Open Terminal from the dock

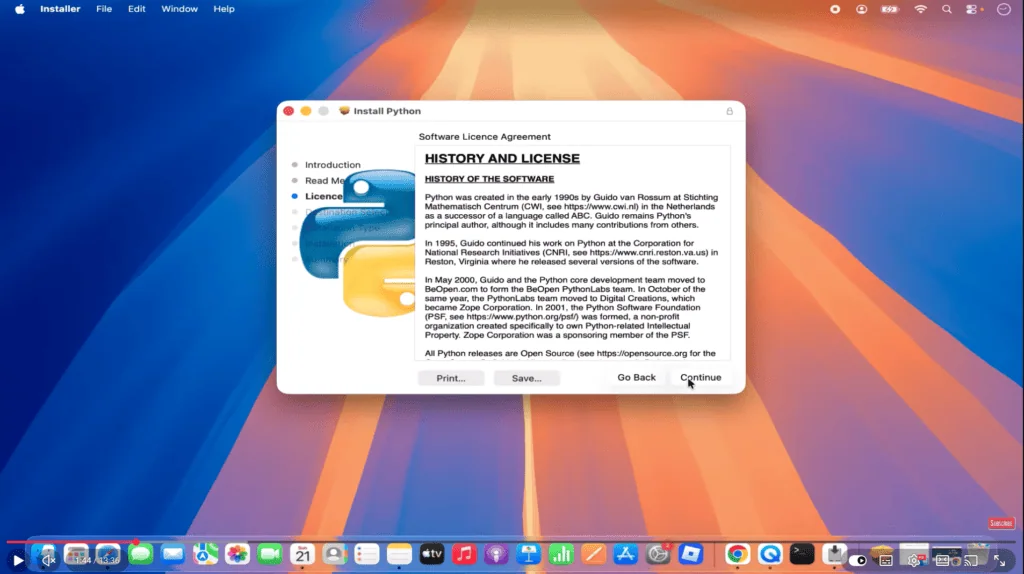click(802, 554)
